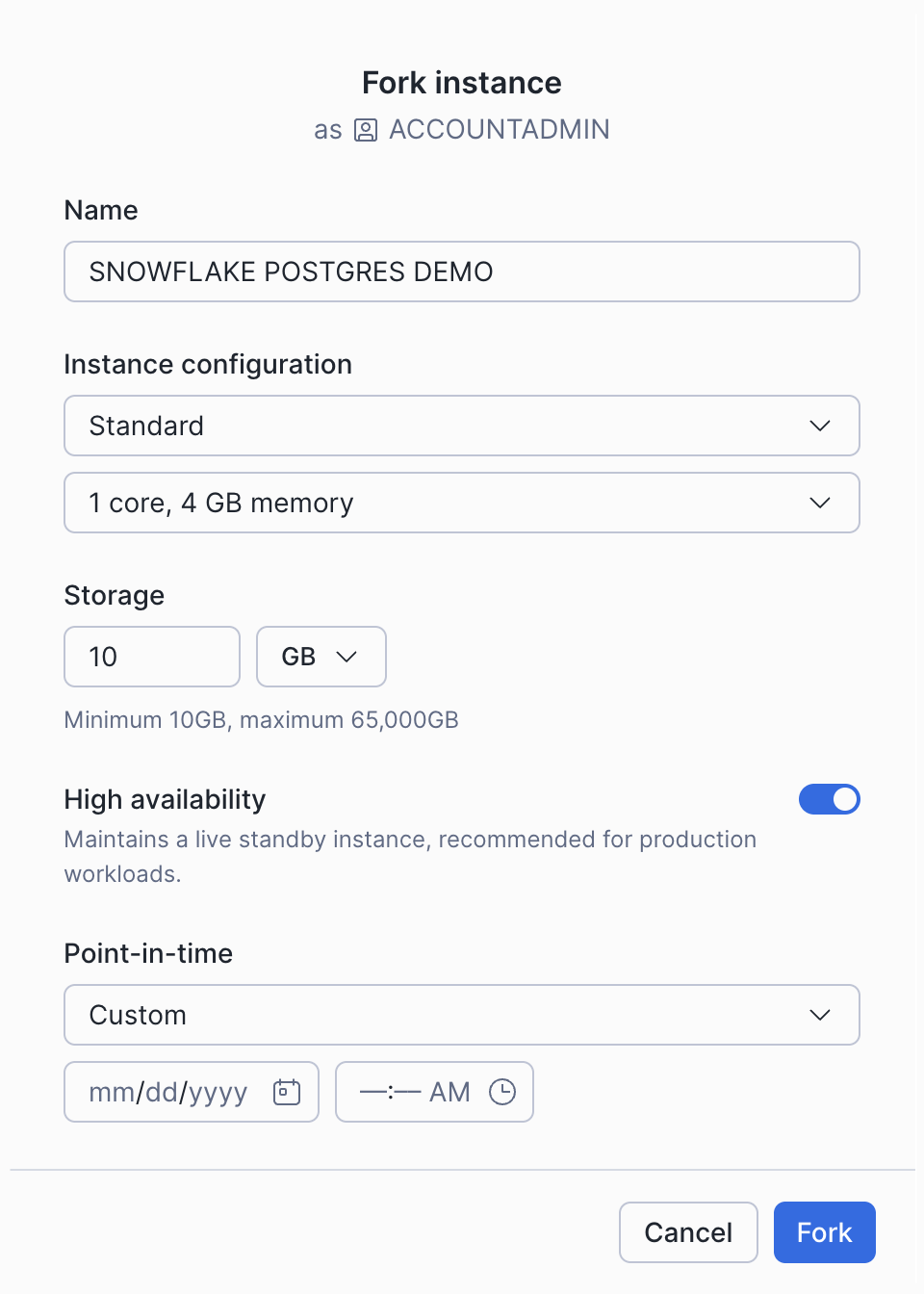Click the chevron next to GB unit
Viewport: 924px width, 1294px height.
coord(346,657)
